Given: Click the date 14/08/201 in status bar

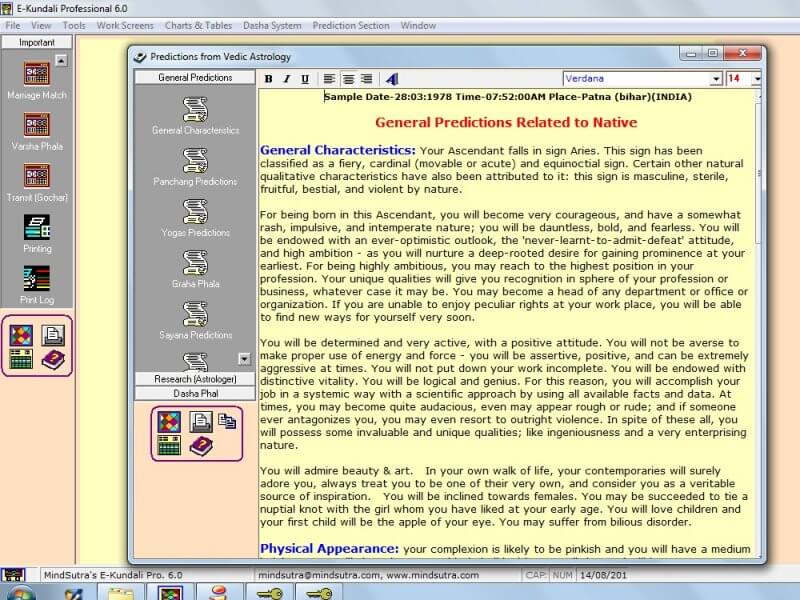Looking at the screenshot, I should (x=603, y=575).
